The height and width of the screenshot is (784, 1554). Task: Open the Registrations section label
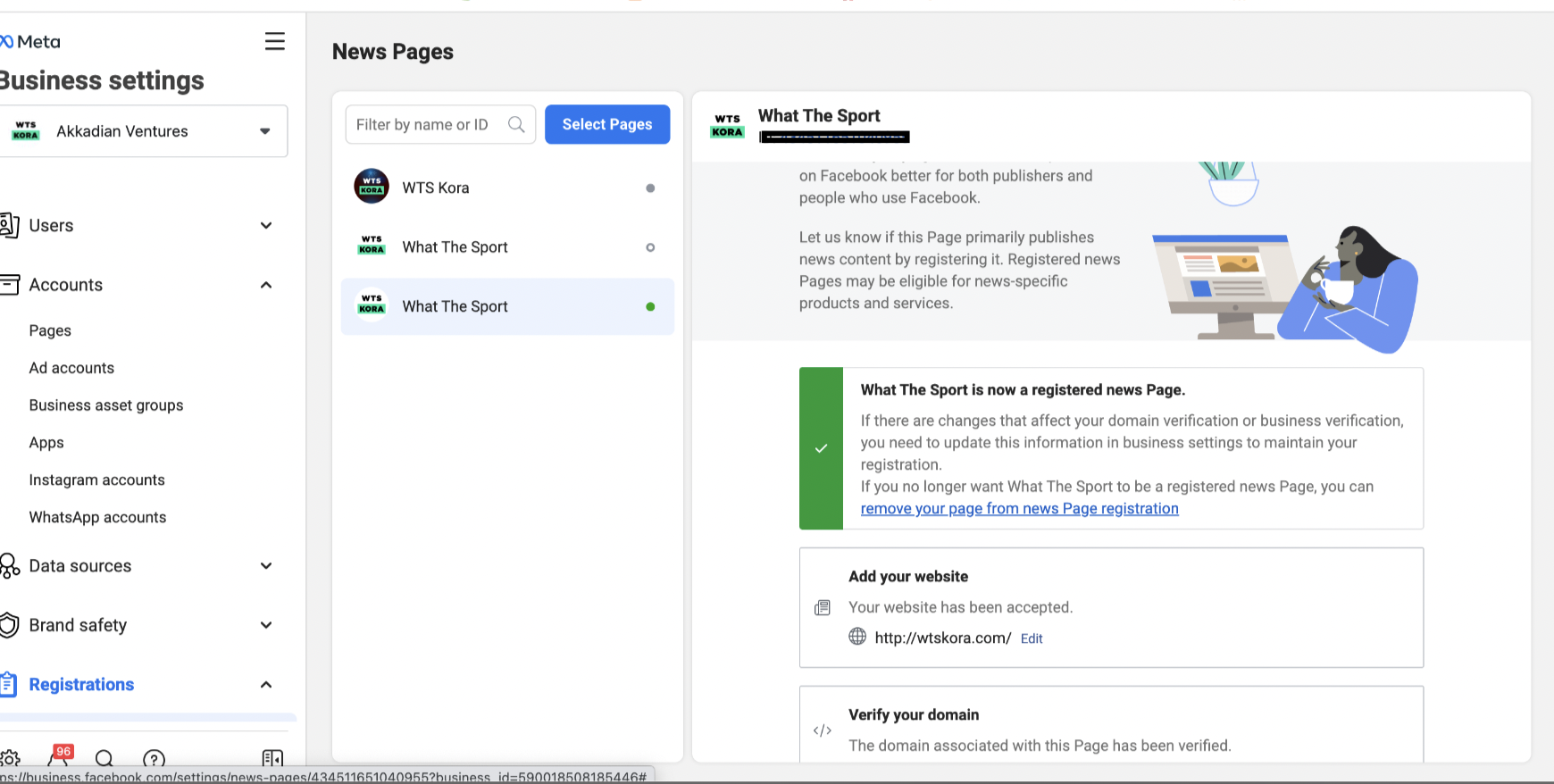pyautogui.click(x=81, y=685)
